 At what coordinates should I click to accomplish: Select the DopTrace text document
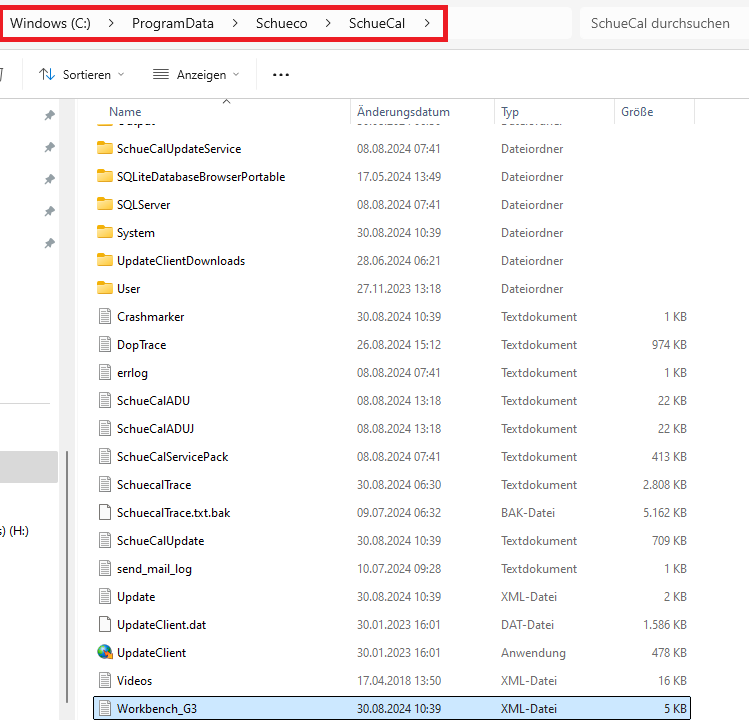pyautogui.click(x=141, y=345)
